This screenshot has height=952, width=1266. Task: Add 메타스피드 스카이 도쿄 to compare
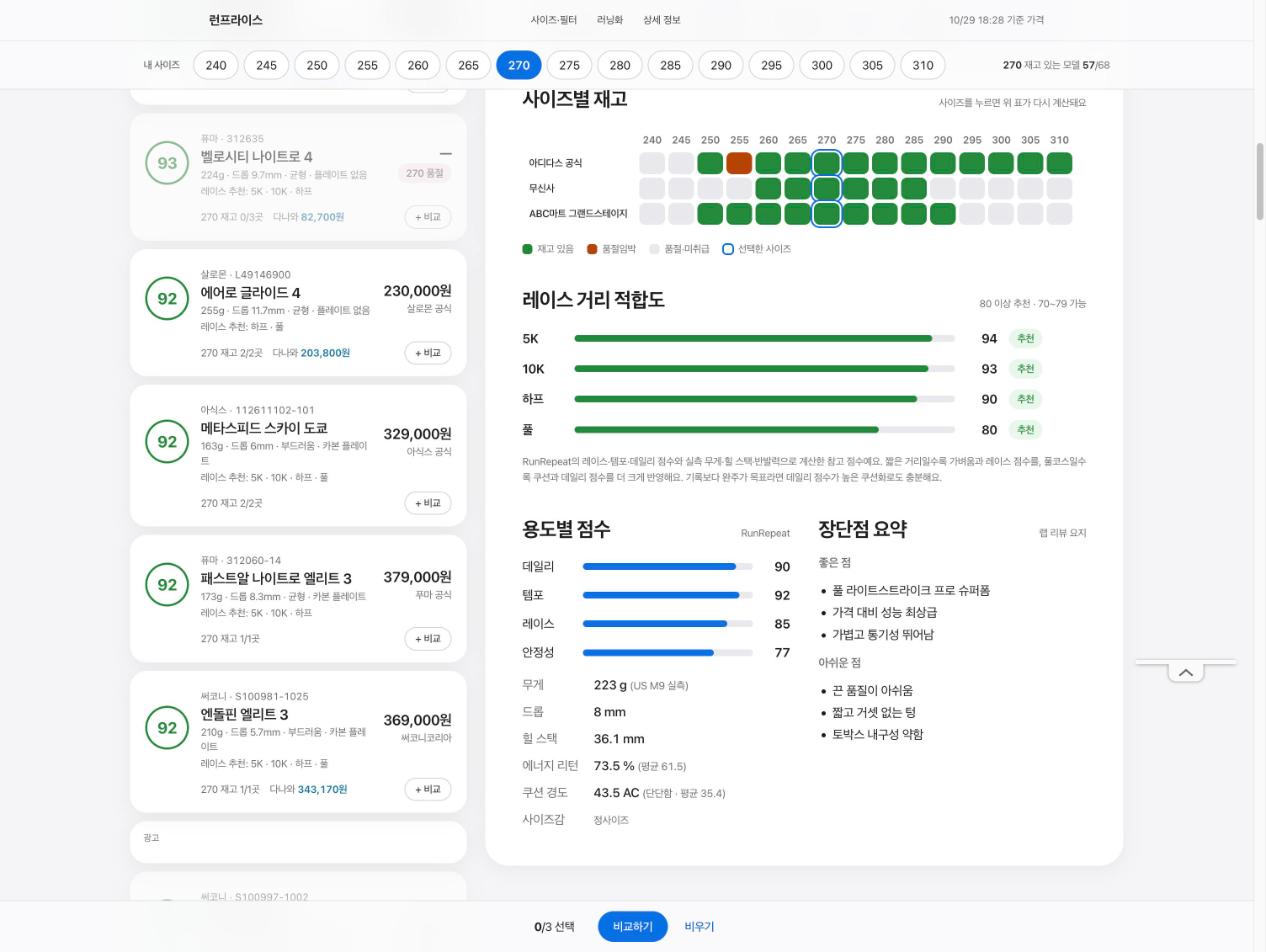pos(428,503)
